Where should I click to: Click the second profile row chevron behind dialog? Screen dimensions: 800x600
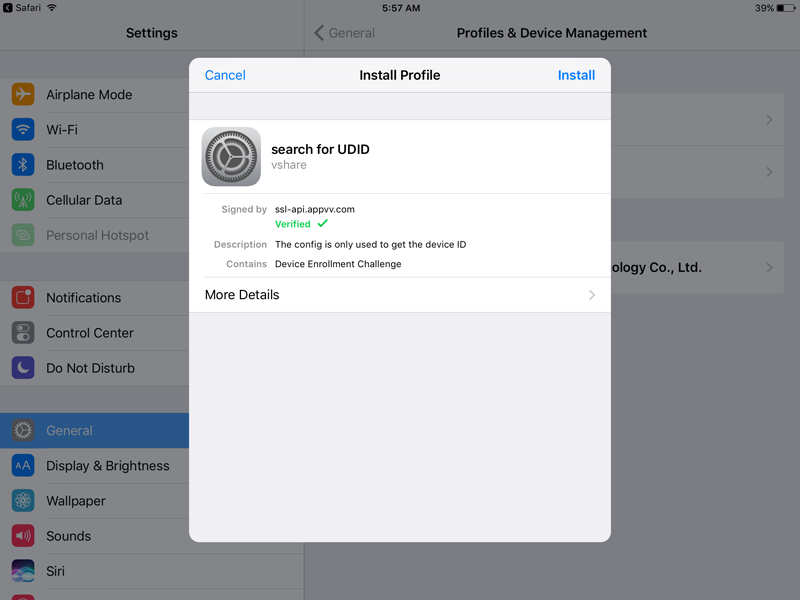769,171
